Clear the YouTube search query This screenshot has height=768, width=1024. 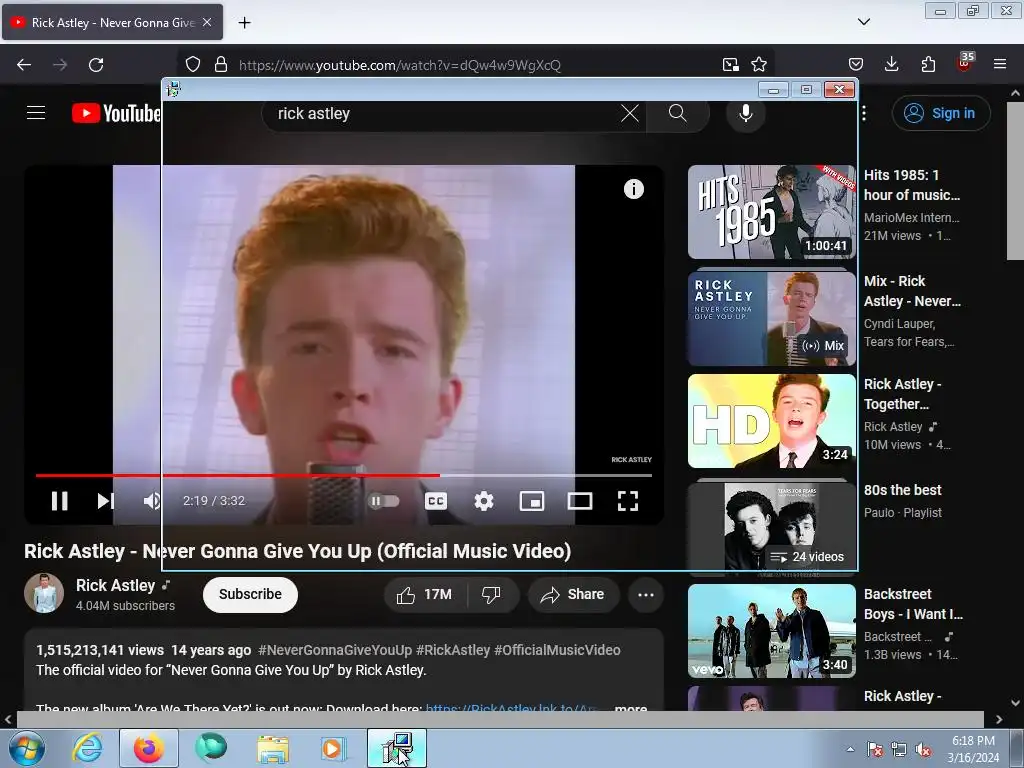point(630,113)
